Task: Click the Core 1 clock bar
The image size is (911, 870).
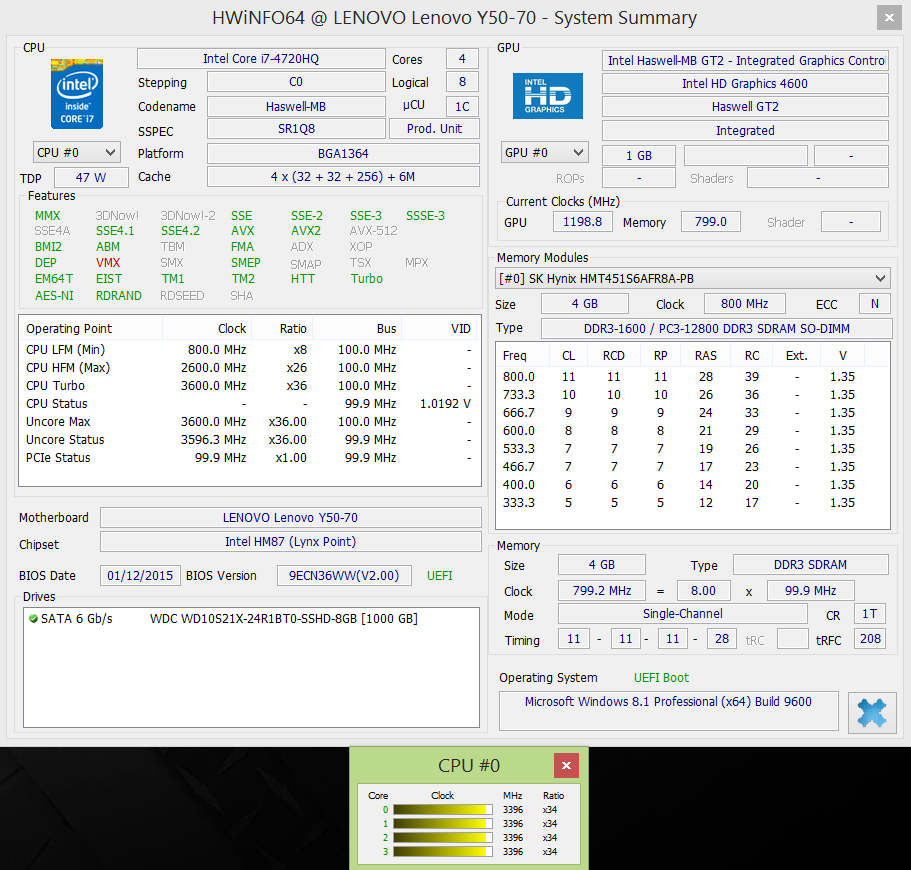Action: click(443, 824)
